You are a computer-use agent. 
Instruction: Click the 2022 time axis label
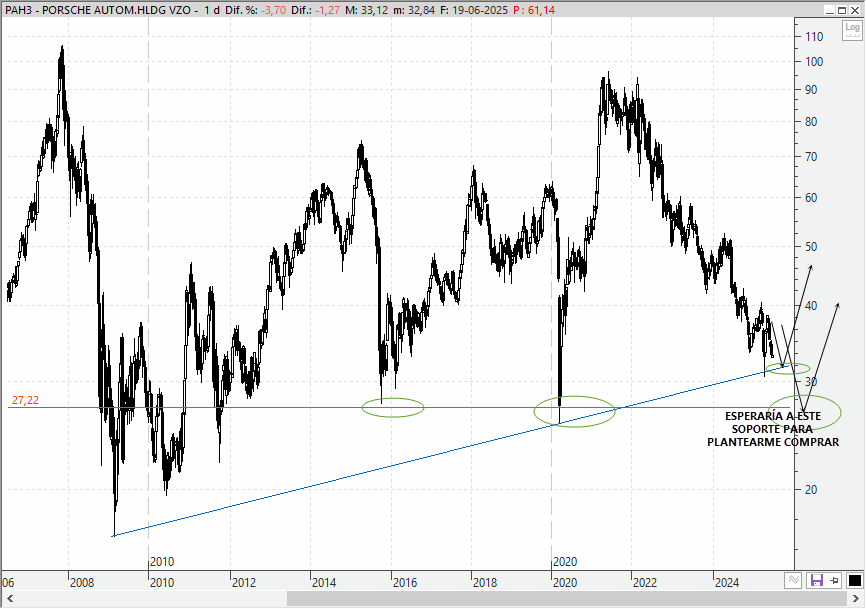[645, 582]
